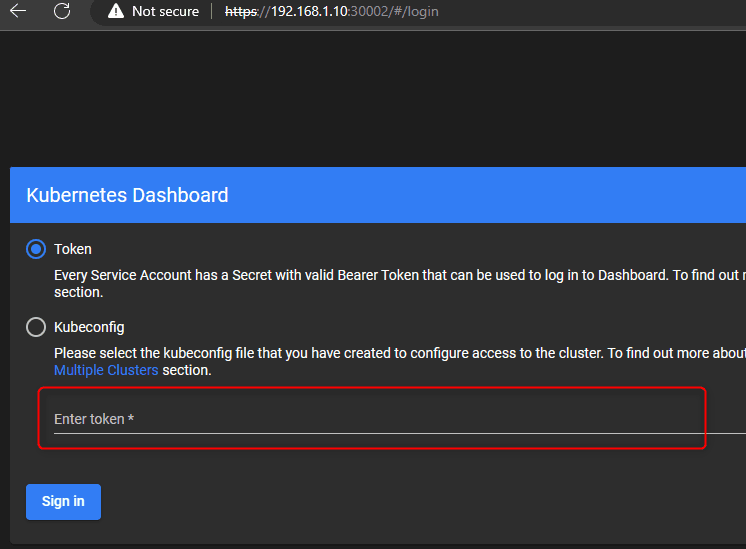The width and height of the screenshot is (746, 549).
Task: Select the Kubeconfig radio button
Action: [36, 327]
